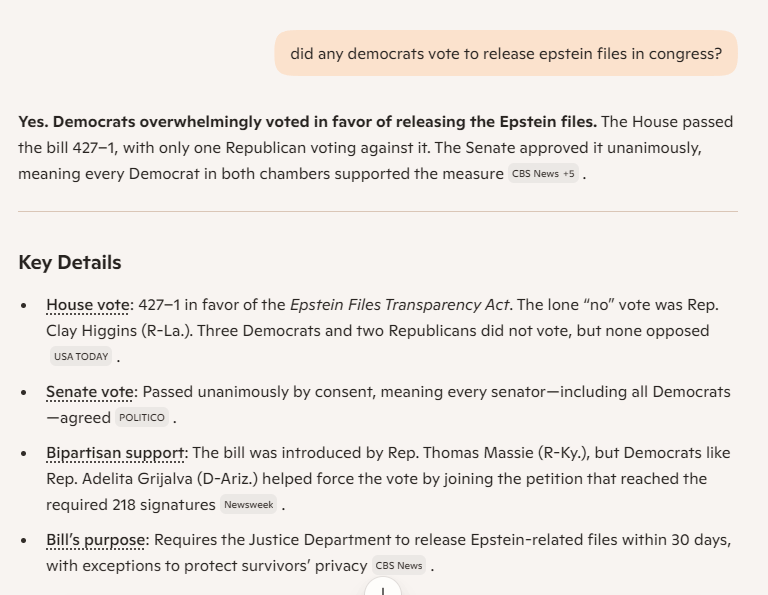Open the POLITICO citation chip

pyautogui.click(x=141, y=418)
